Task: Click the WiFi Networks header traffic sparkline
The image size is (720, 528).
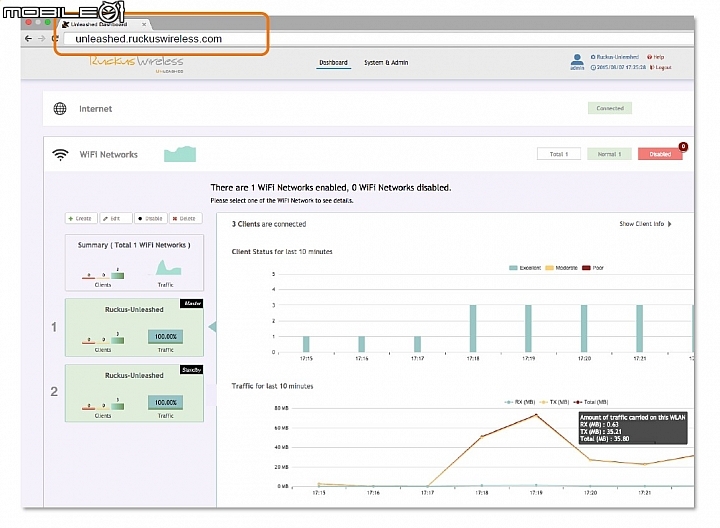Action: (x=180, y=154)
